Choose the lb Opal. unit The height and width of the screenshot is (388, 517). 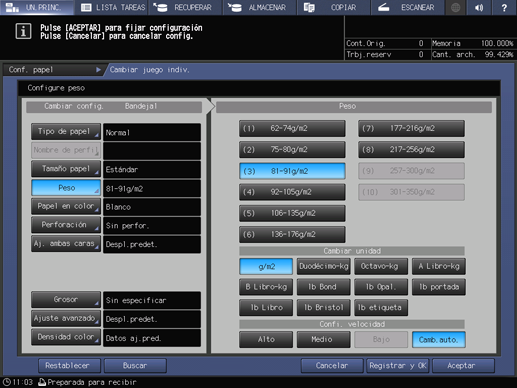coord(381,287)
